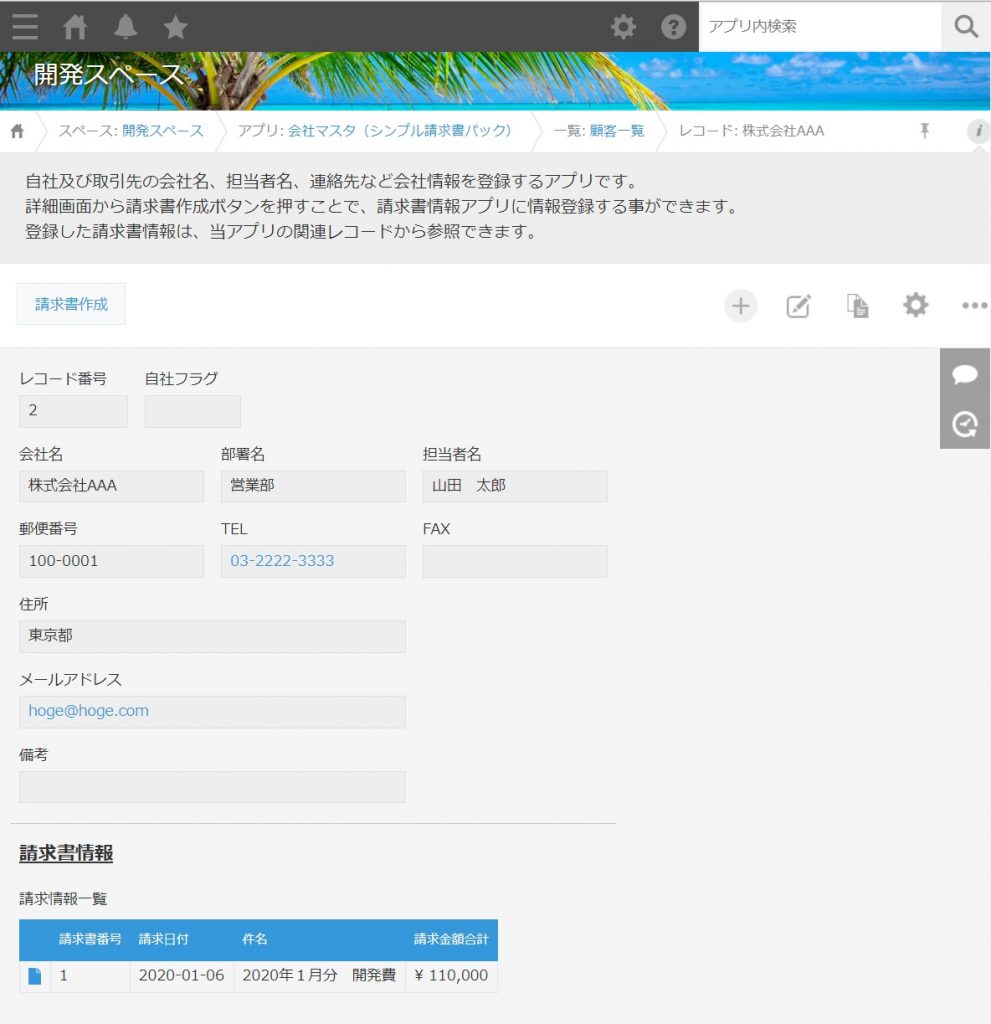Click the 請求金額合計 column header
The image size is (991, 1024).
[451, 939]
